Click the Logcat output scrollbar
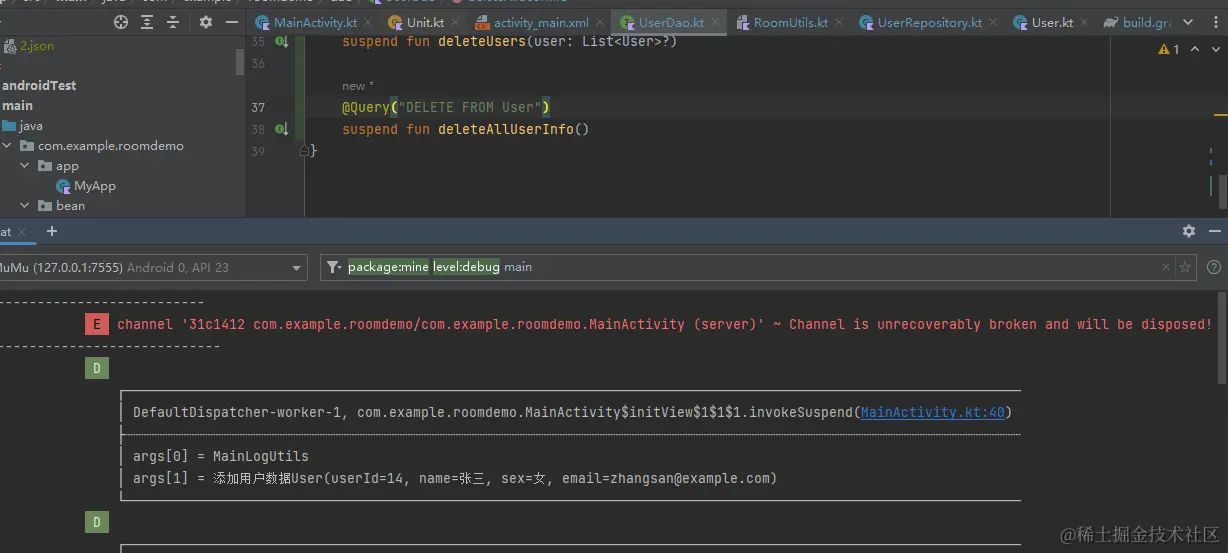The width and height of the screenshot is (1228, 553). pos(1223,338)
